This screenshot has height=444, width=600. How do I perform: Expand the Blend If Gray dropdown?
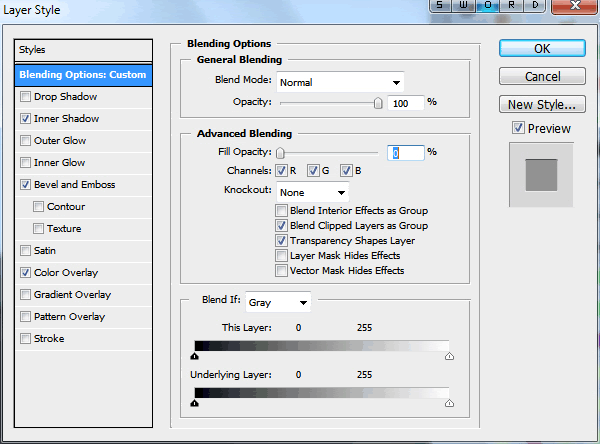[279, 301]
